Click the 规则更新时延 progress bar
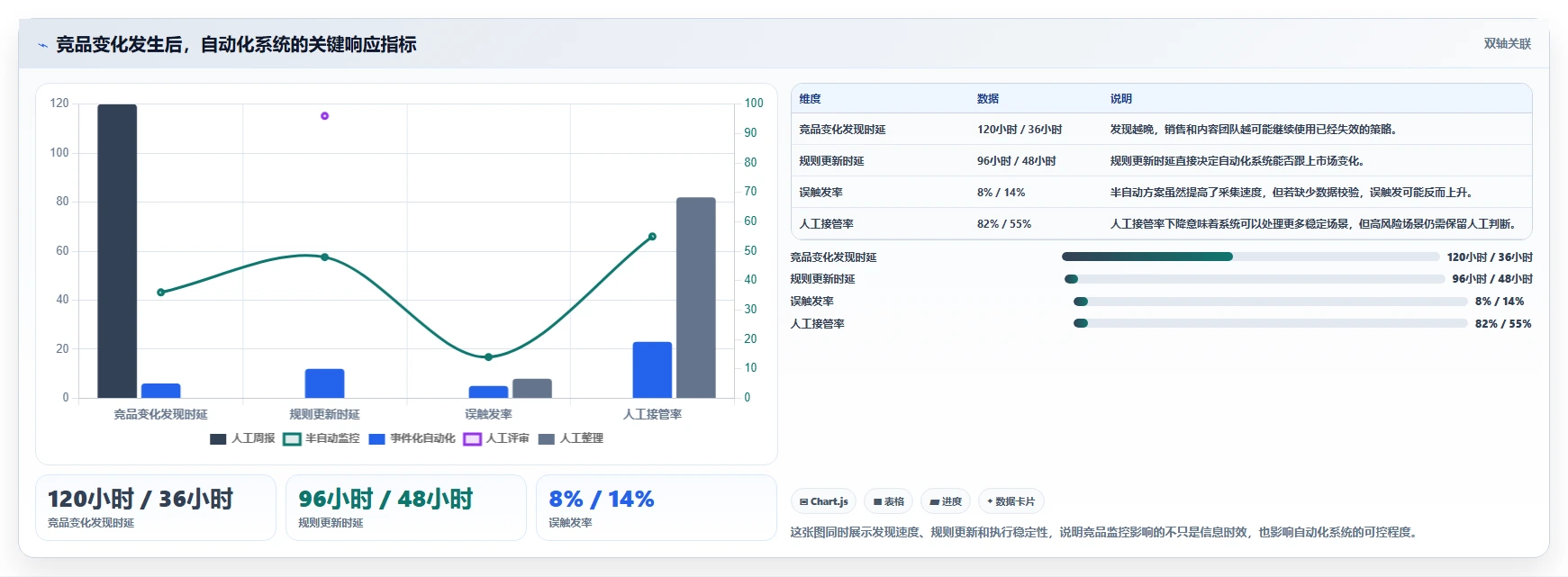This screenshot has height=577, width=1568. click(x=1254, y=279)
